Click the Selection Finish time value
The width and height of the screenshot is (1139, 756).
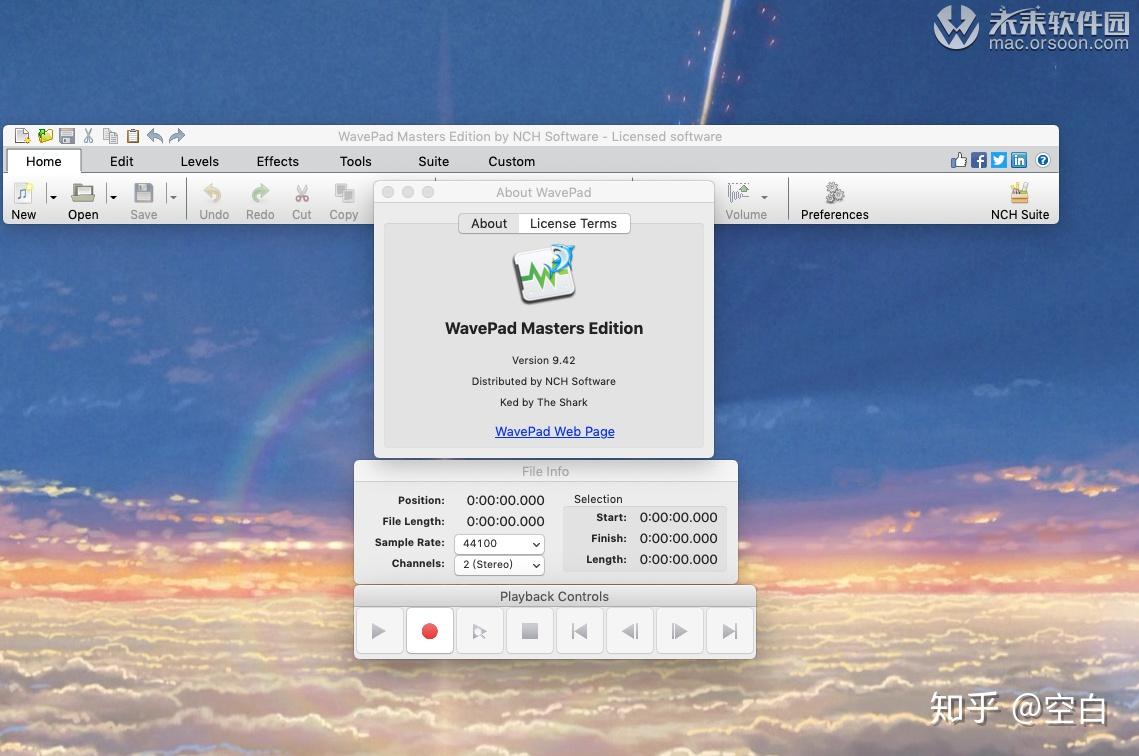coord(678,538)
